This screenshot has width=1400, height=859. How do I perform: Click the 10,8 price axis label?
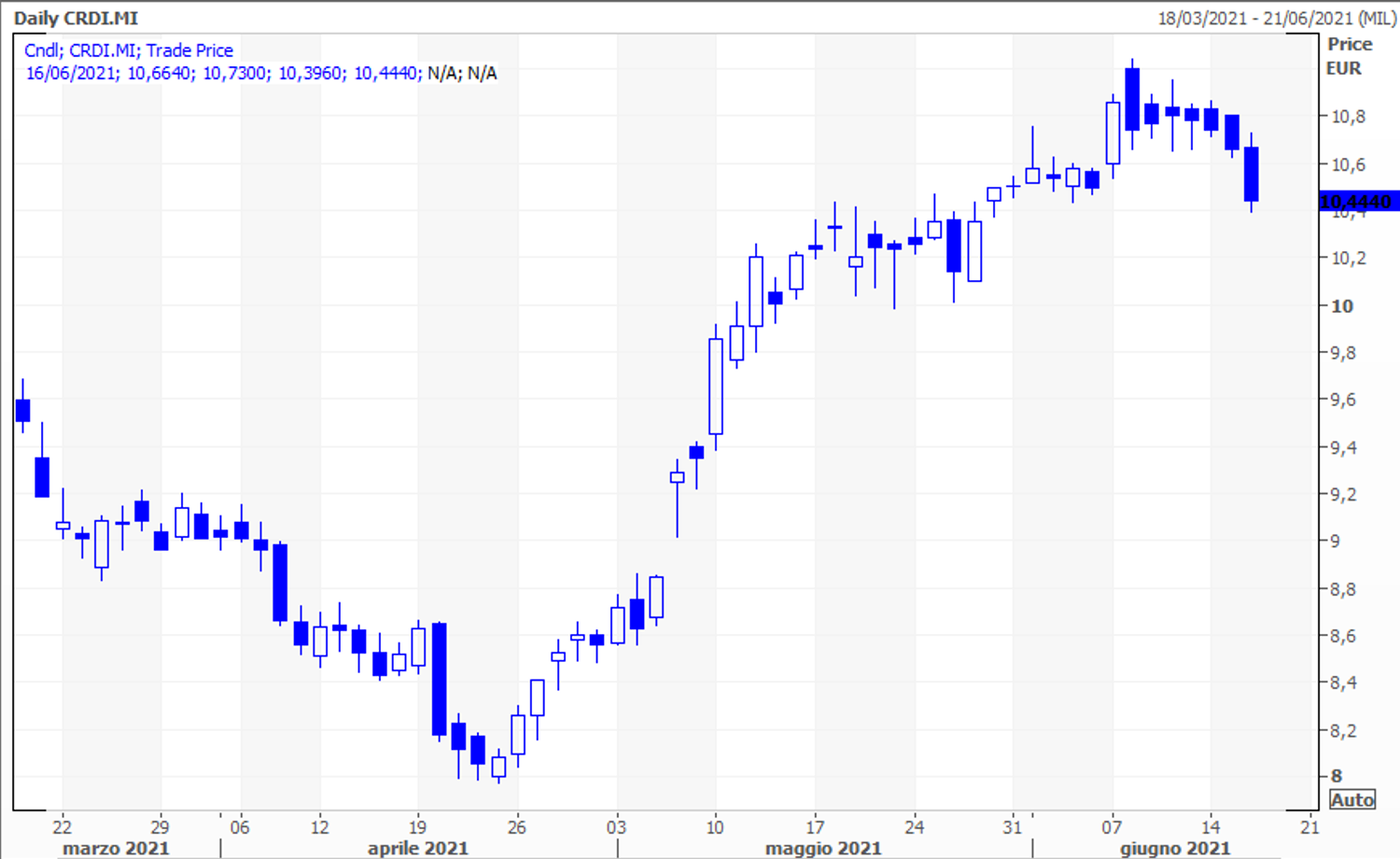1348,117
